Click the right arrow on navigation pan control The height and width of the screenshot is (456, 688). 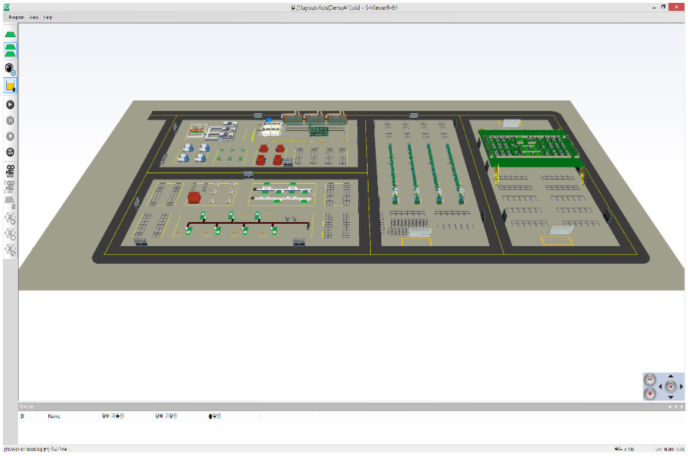(681, 386)
